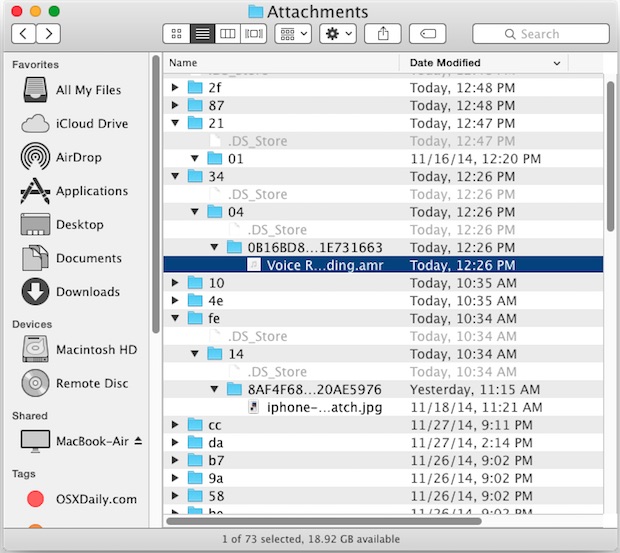Expand folder 4e

coord(175,300)
